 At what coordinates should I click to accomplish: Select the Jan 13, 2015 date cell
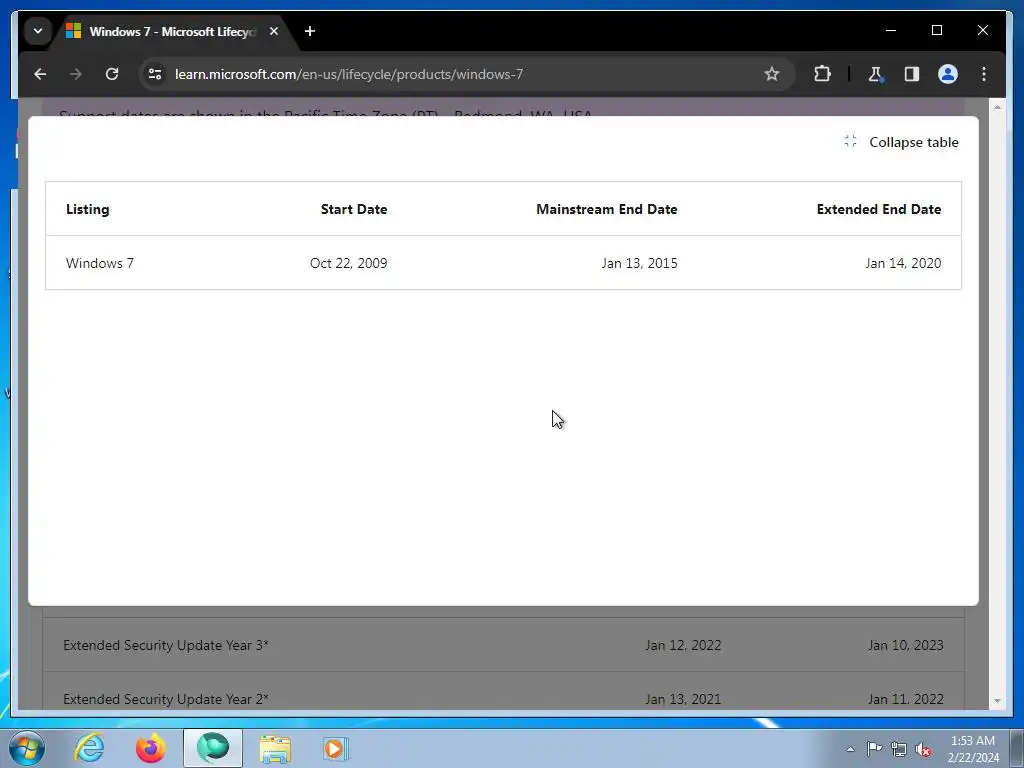coord(639,263)
